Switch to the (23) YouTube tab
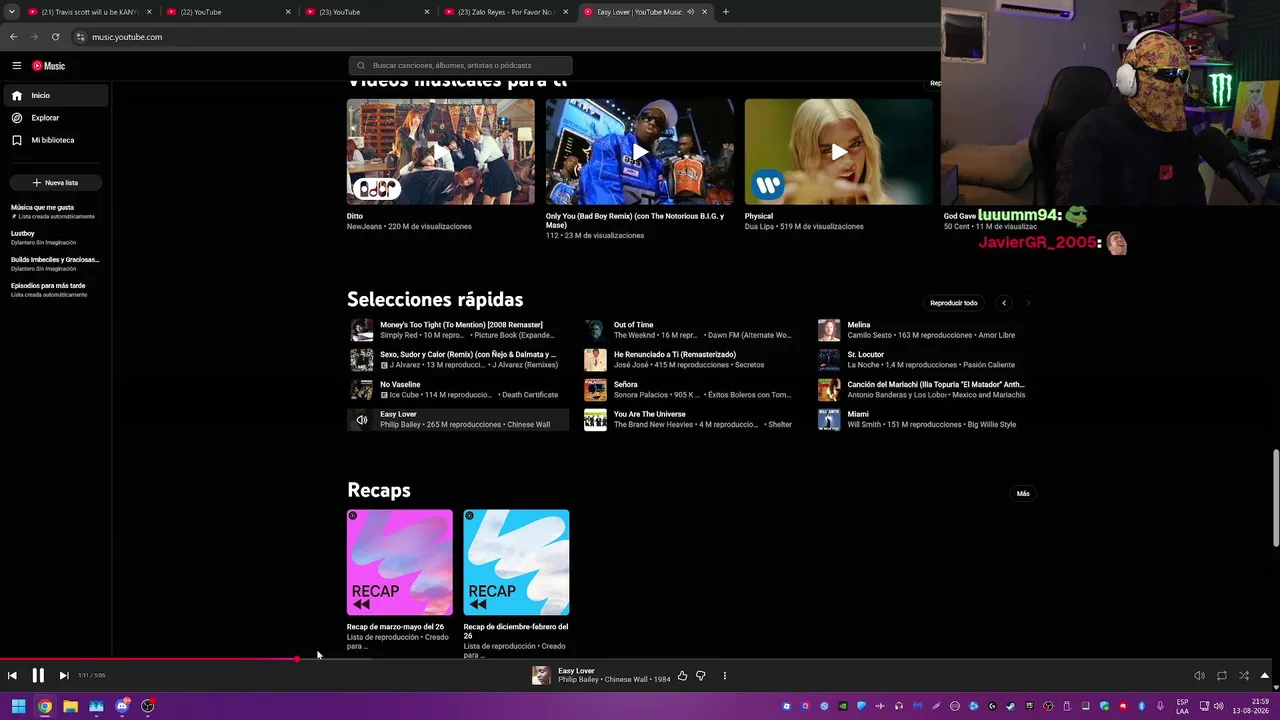Image resolution: width=1280 pixels, height=720 pixels. point(367,12)
